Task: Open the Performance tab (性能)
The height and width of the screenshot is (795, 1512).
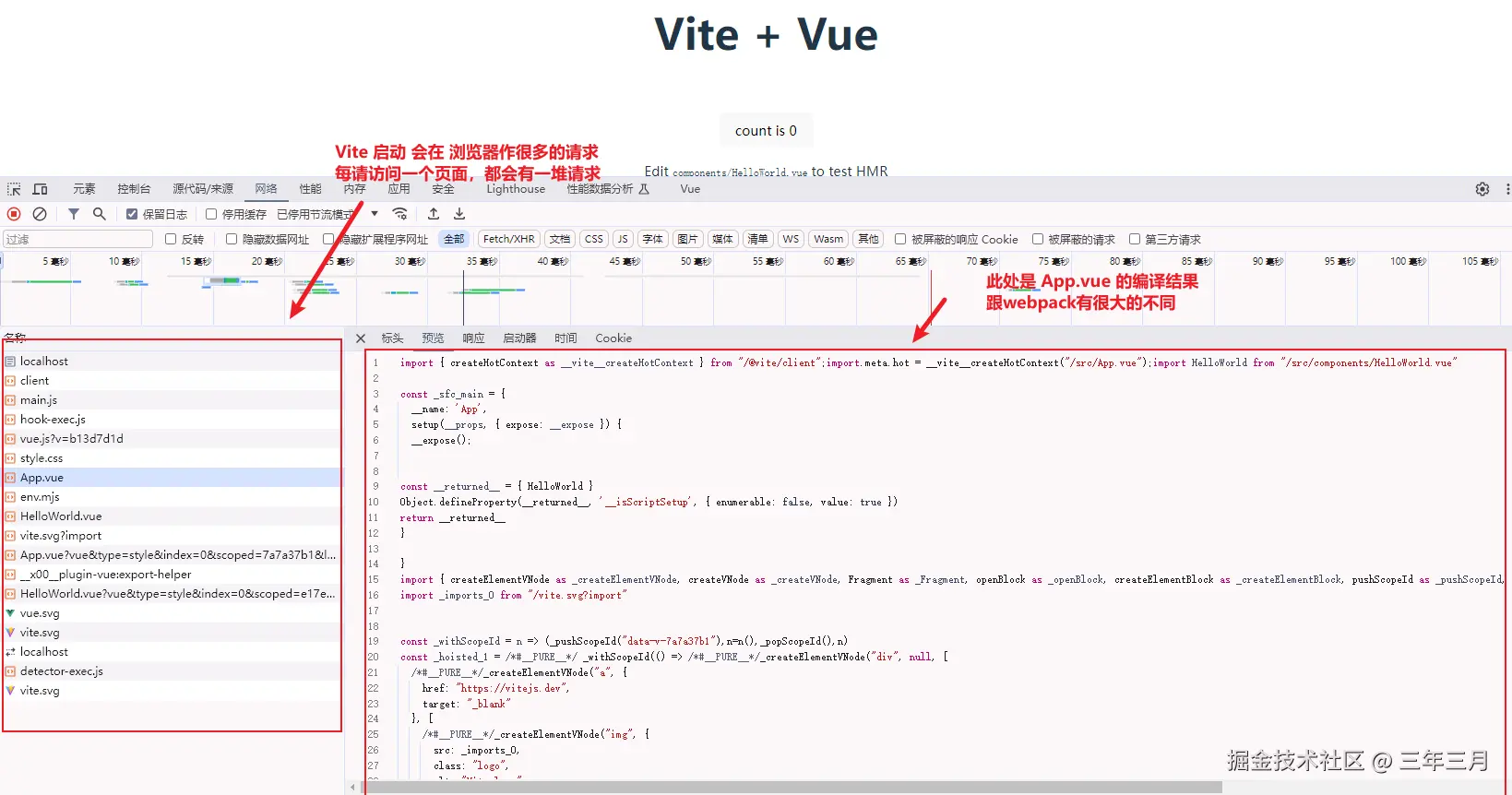Action: (310, 189)
